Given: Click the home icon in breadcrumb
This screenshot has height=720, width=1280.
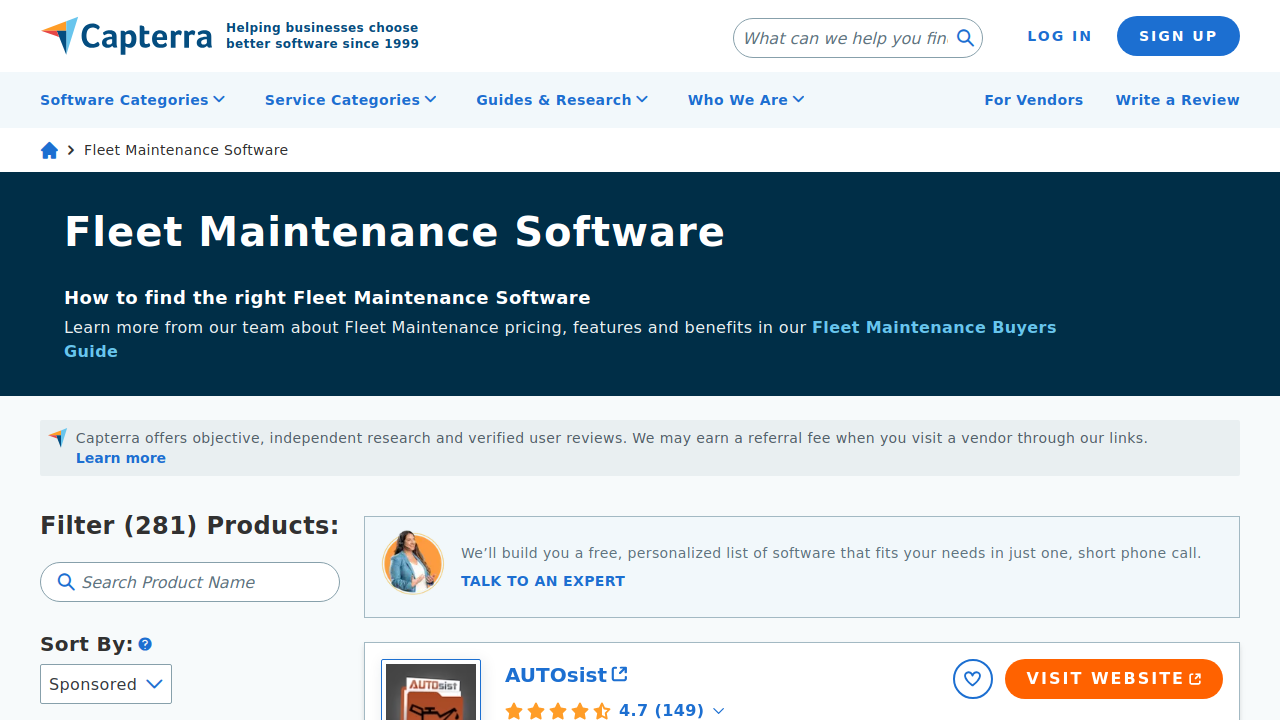Looking at the screenshot, I should [x=49, y=150].
